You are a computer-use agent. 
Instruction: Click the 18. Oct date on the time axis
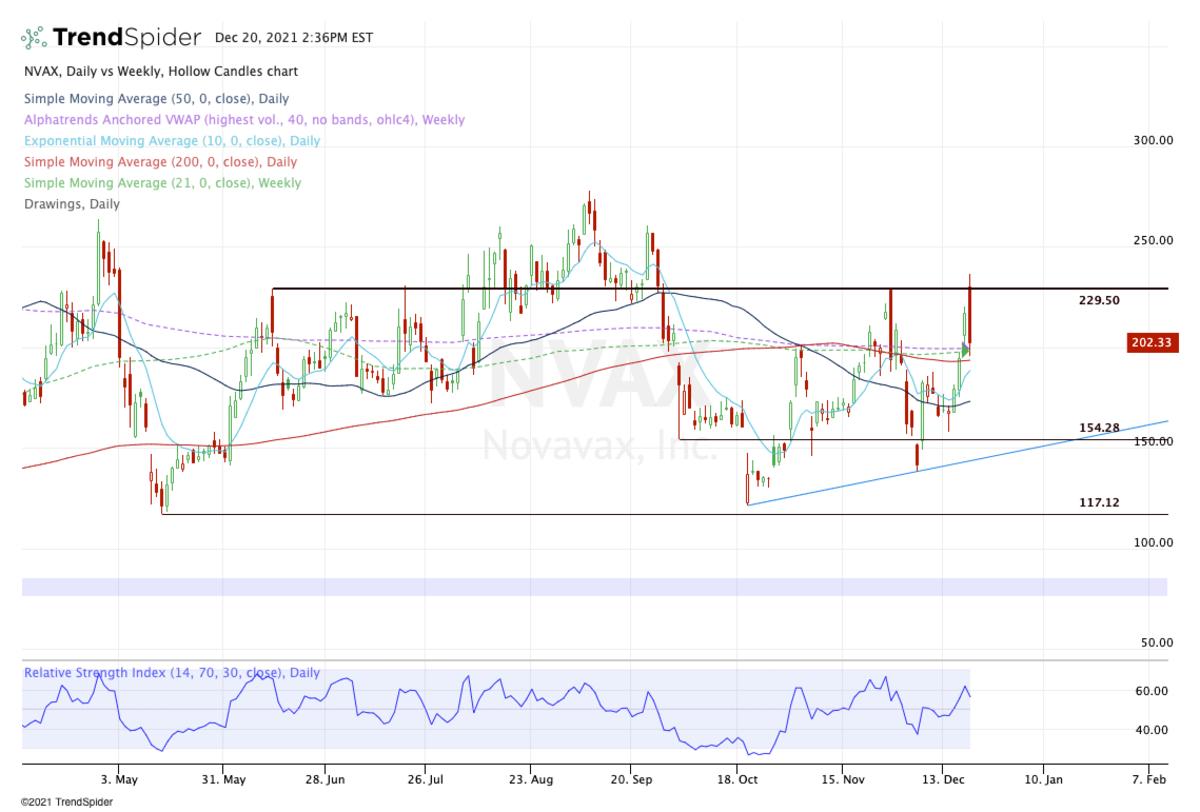point(735,777)
